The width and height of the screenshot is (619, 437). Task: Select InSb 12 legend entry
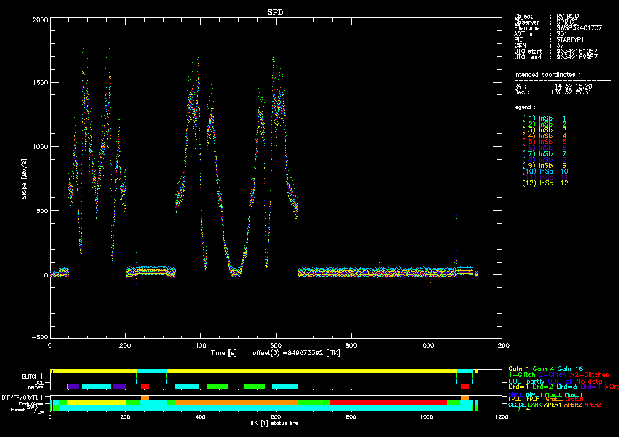click(x=545, y=183)
